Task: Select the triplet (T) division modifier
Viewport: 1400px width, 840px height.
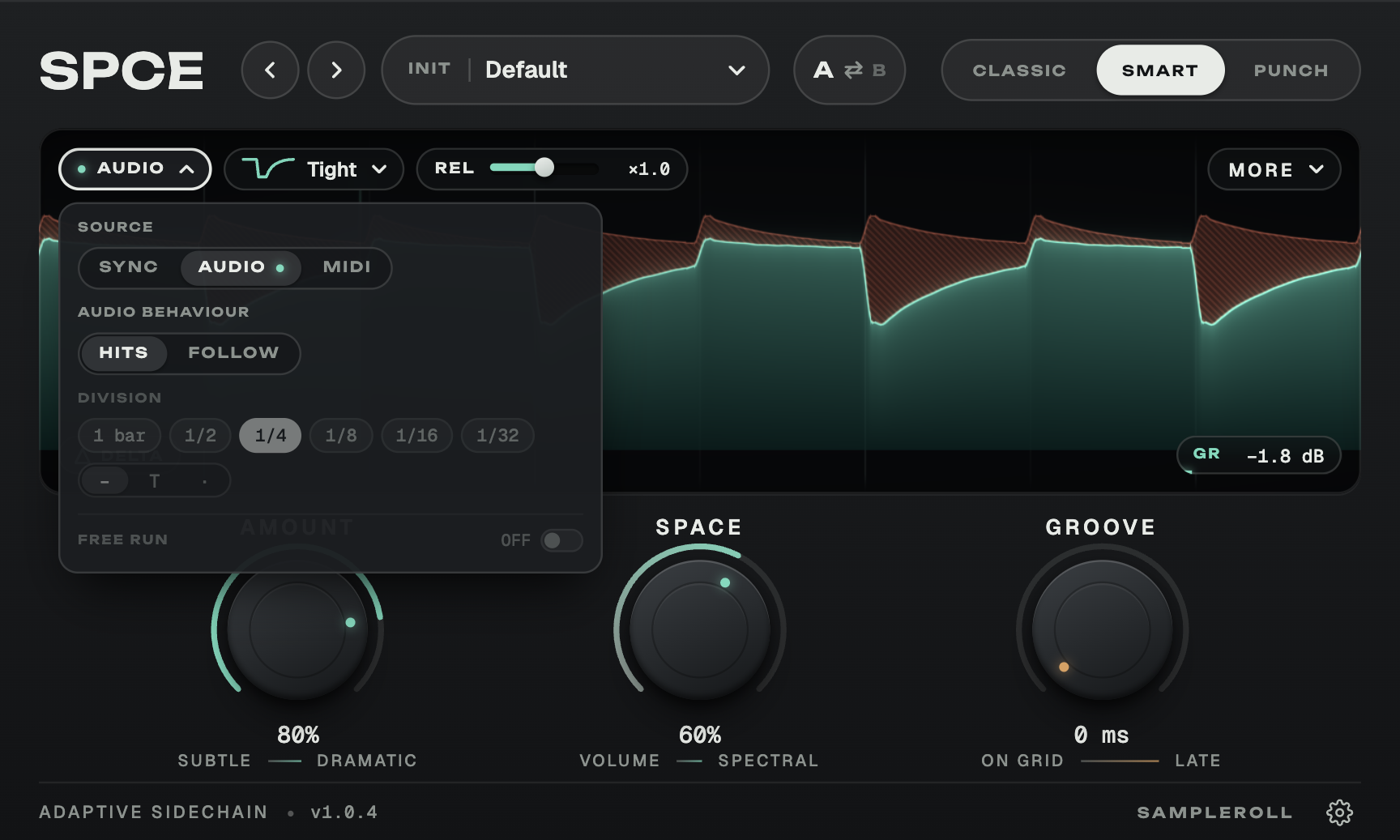Action: [x=155, y=481]
